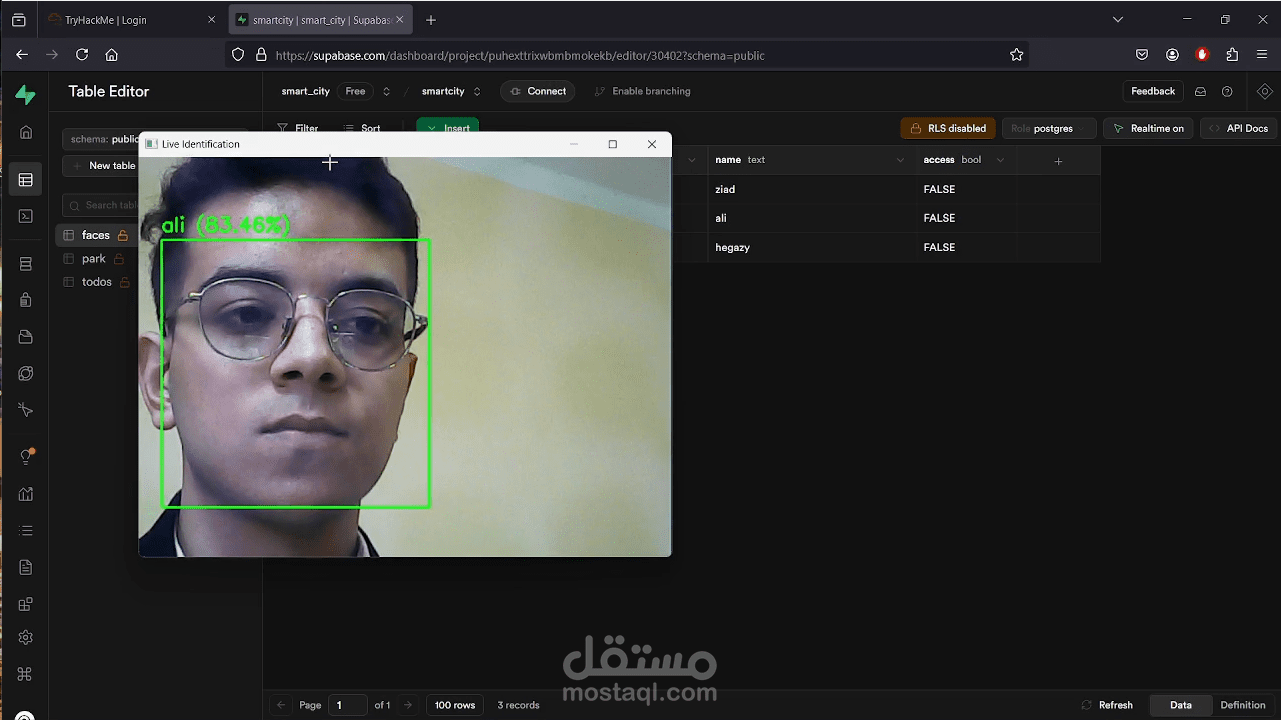Click the Feedback button

pyautogui.click(x=1153, y=91)
